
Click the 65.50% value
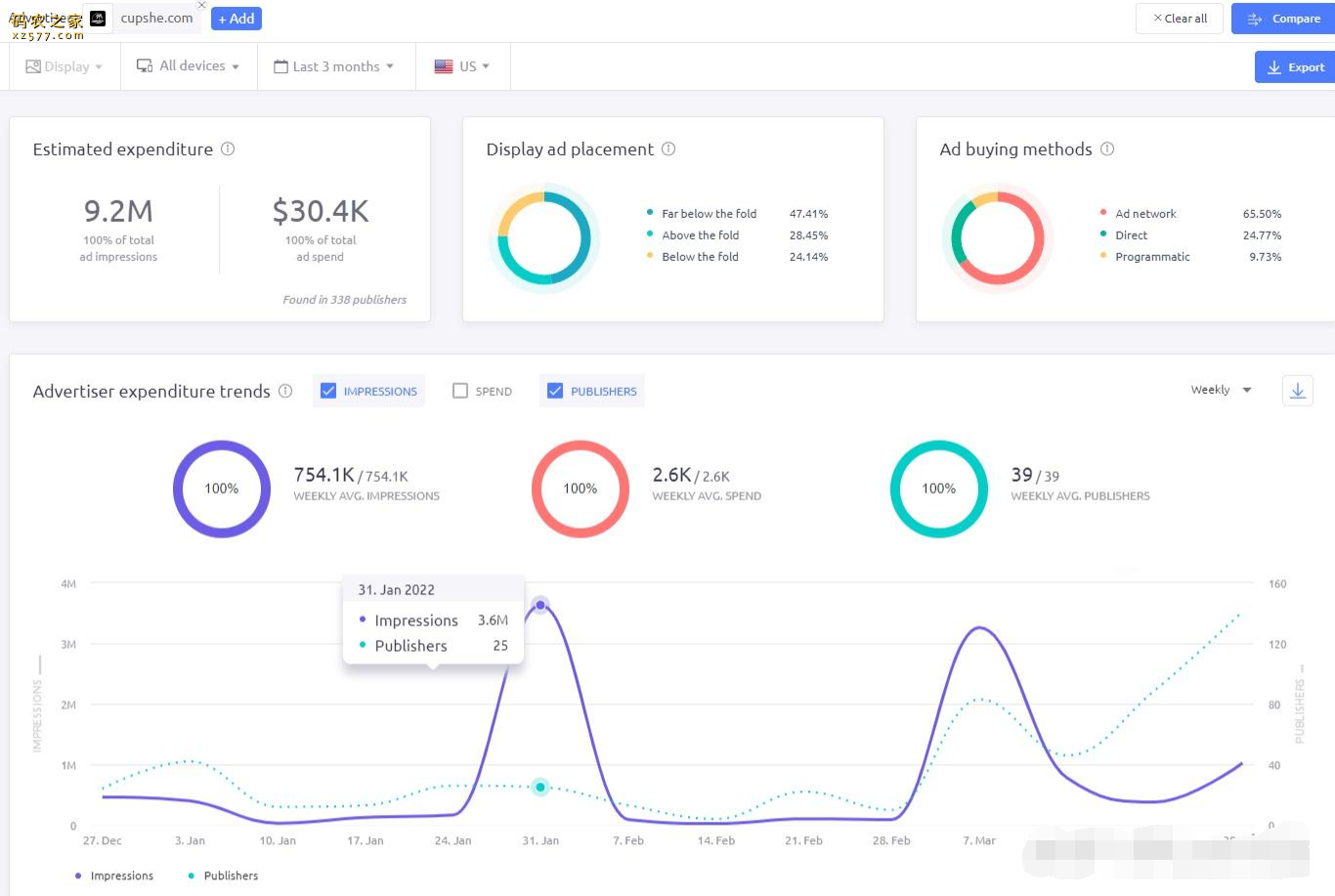coord(1262,214)
